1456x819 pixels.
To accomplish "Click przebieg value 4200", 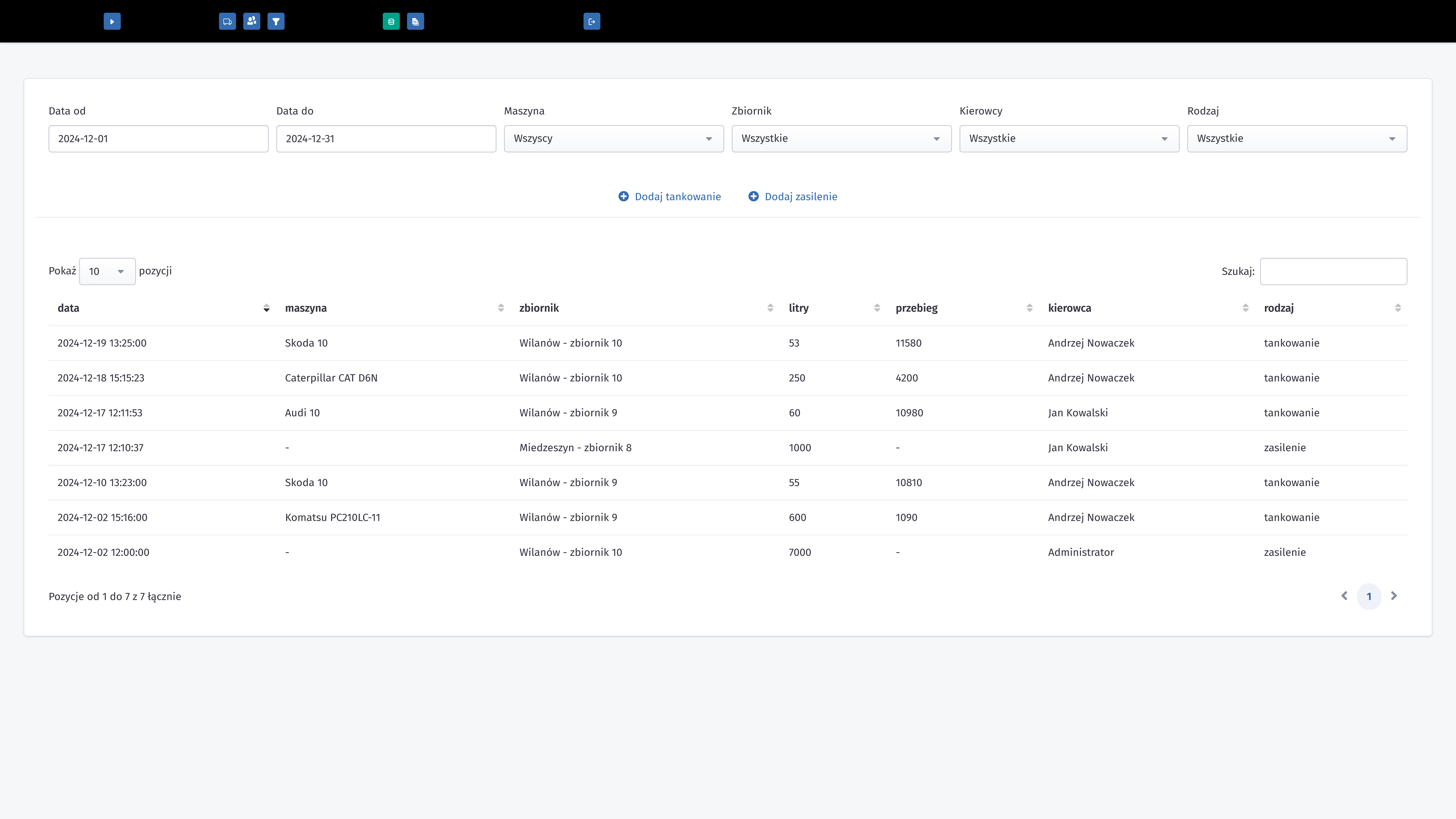I will [907, 378].
